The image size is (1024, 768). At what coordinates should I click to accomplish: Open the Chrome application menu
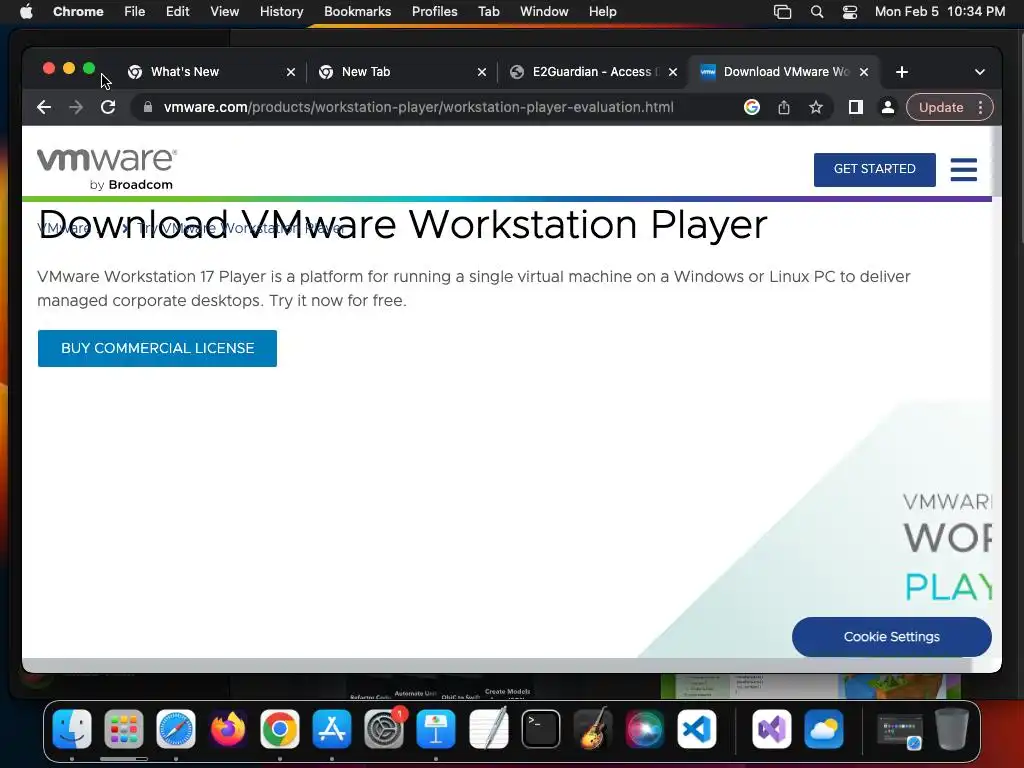point(78,12)
